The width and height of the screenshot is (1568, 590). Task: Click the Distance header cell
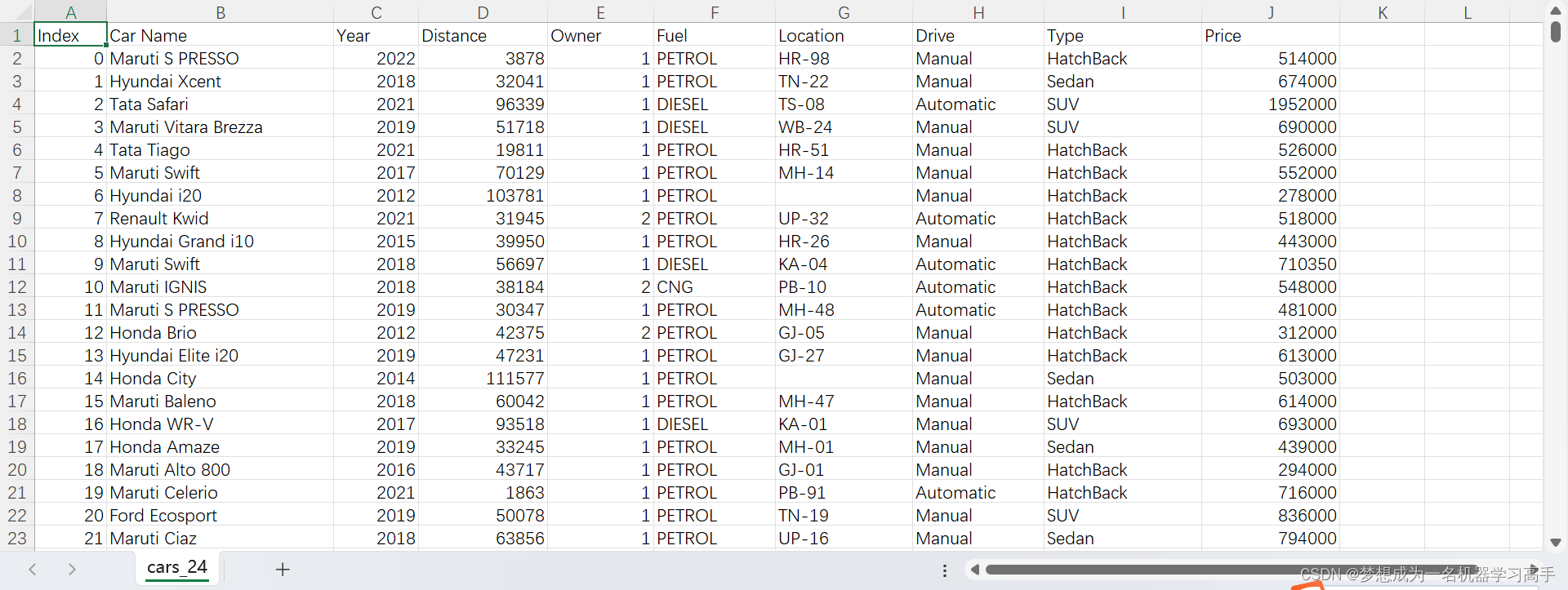pos(483,36)
